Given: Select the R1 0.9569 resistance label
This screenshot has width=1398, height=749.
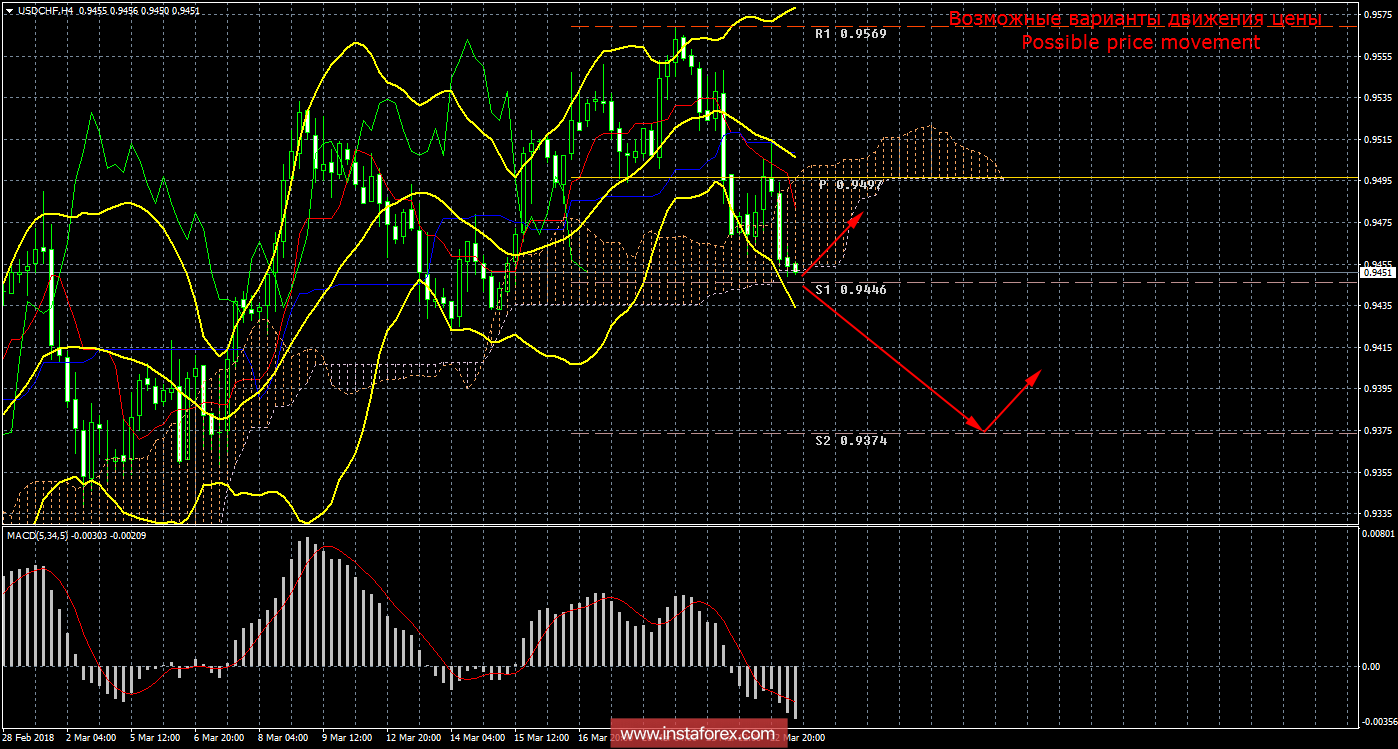Looking at the screenshot, I should click(x=850, y=33).
